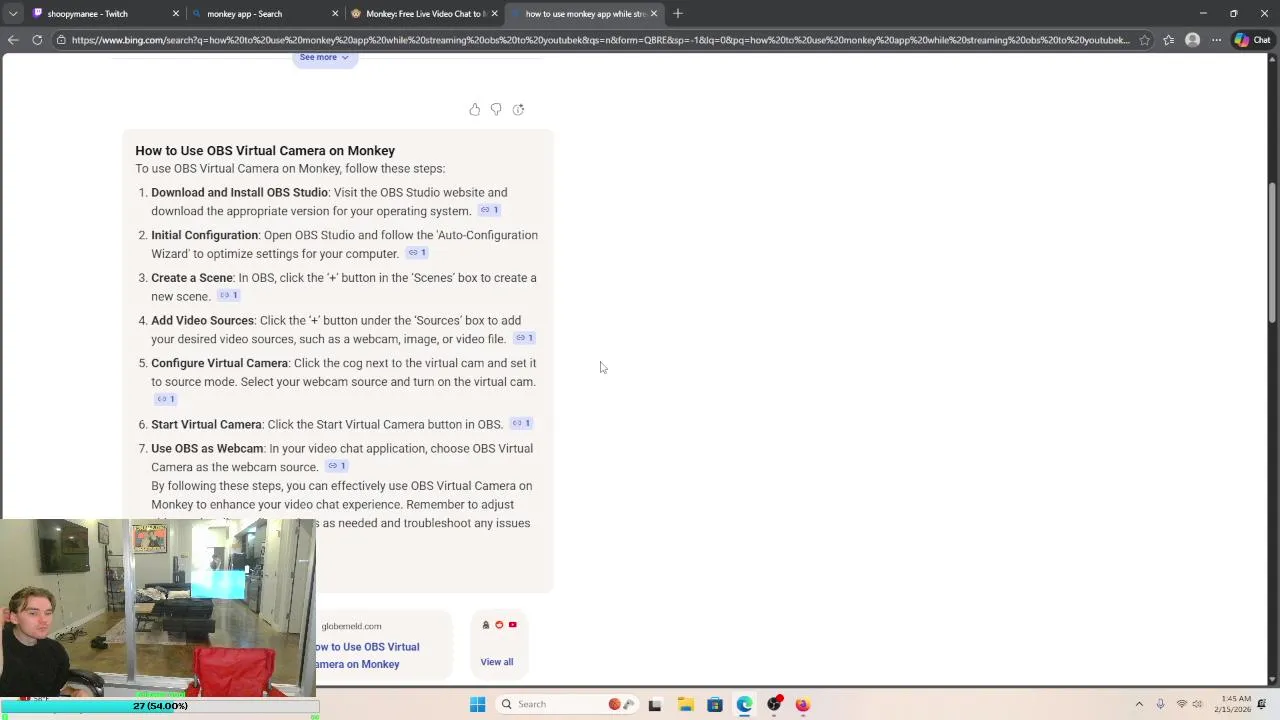1280x720 pixels.
Task: Open citation 1 for Use OBS as Webcam step
Action: pyautogui.click(x=336, y=466)
